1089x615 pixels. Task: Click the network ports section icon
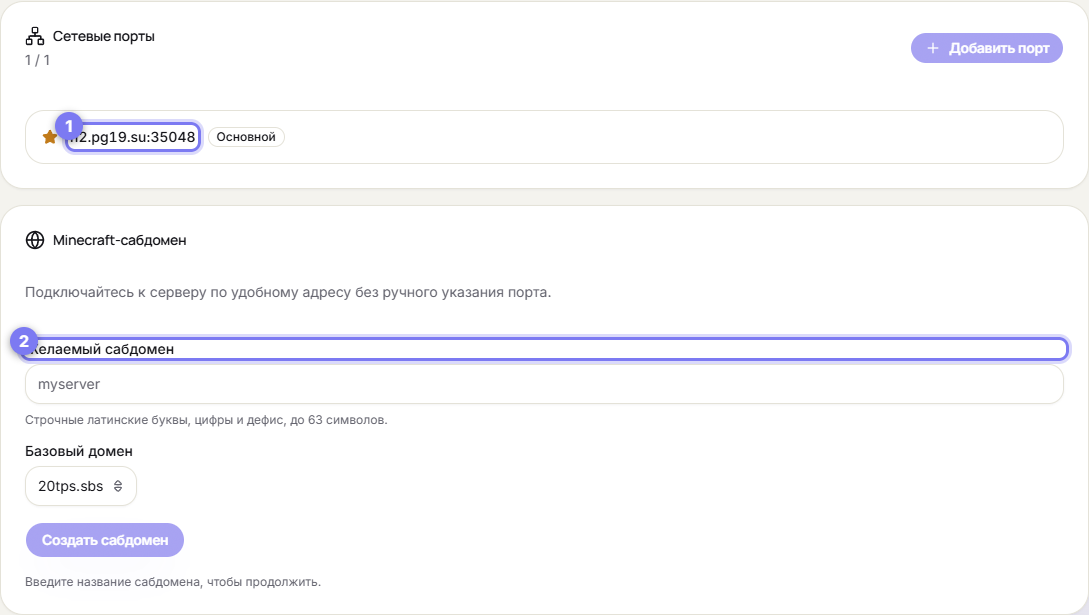click(35, 36)
